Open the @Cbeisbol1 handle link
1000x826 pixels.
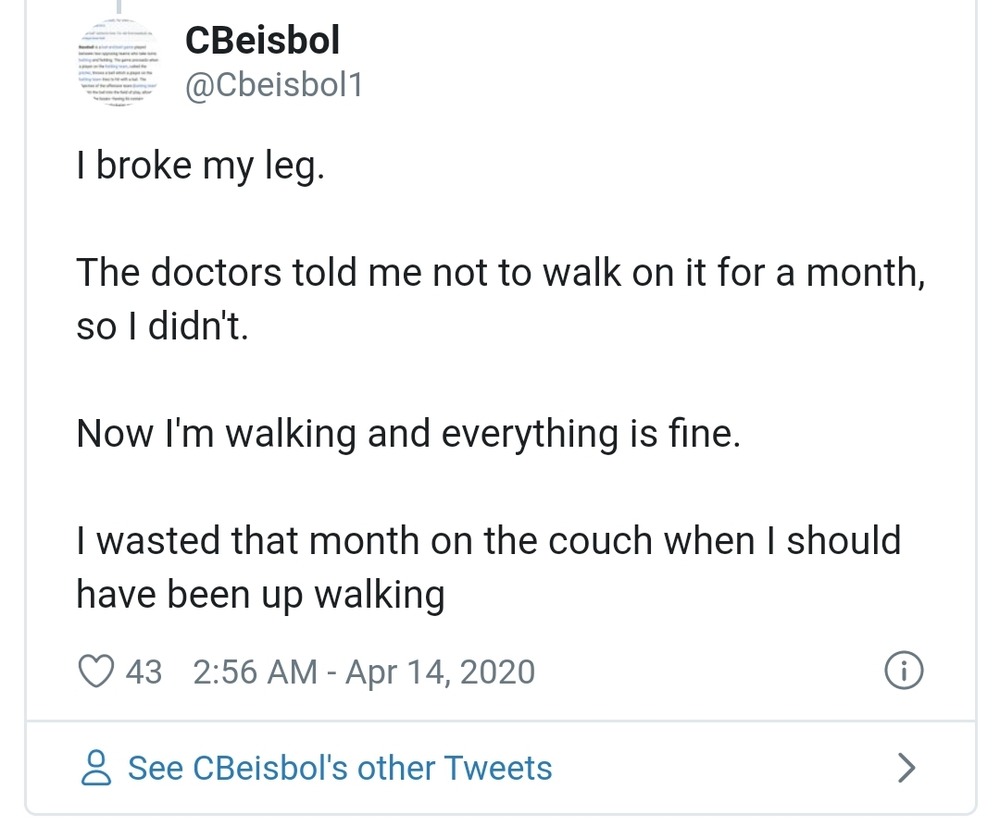[x=273, y=87]
